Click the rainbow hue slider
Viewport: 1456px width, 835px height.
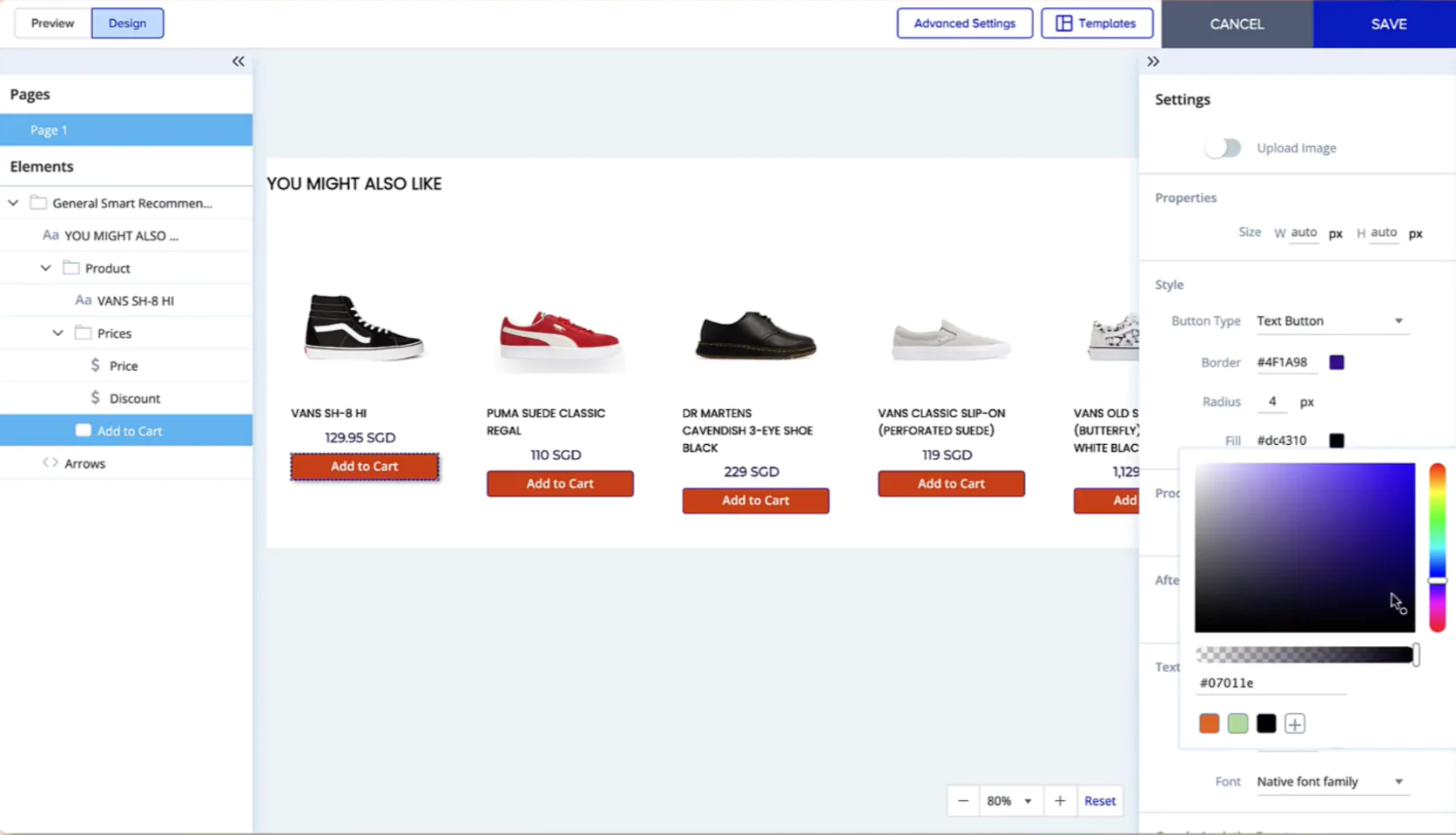(x=1437, y=548)
